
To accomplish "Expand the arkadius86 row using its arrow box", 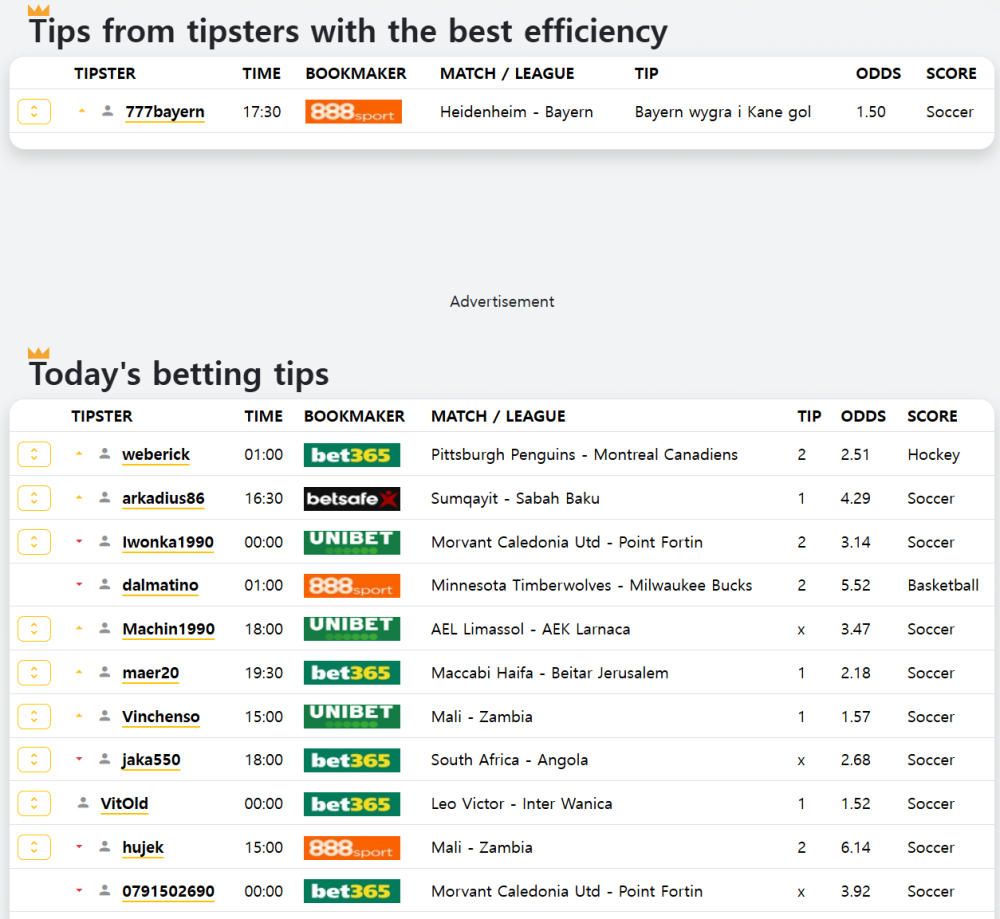I will (x=34, y=498).
